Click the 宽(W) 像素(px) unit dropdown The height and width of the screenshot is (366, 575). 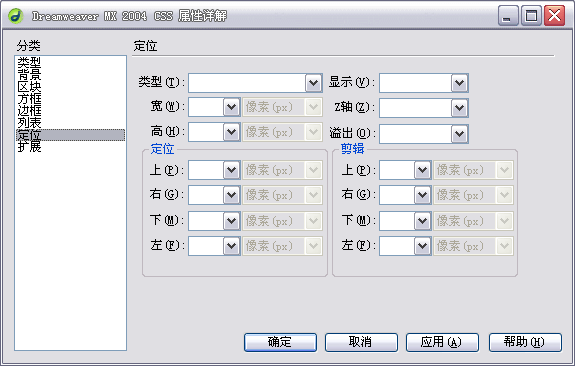pos(282,107)
